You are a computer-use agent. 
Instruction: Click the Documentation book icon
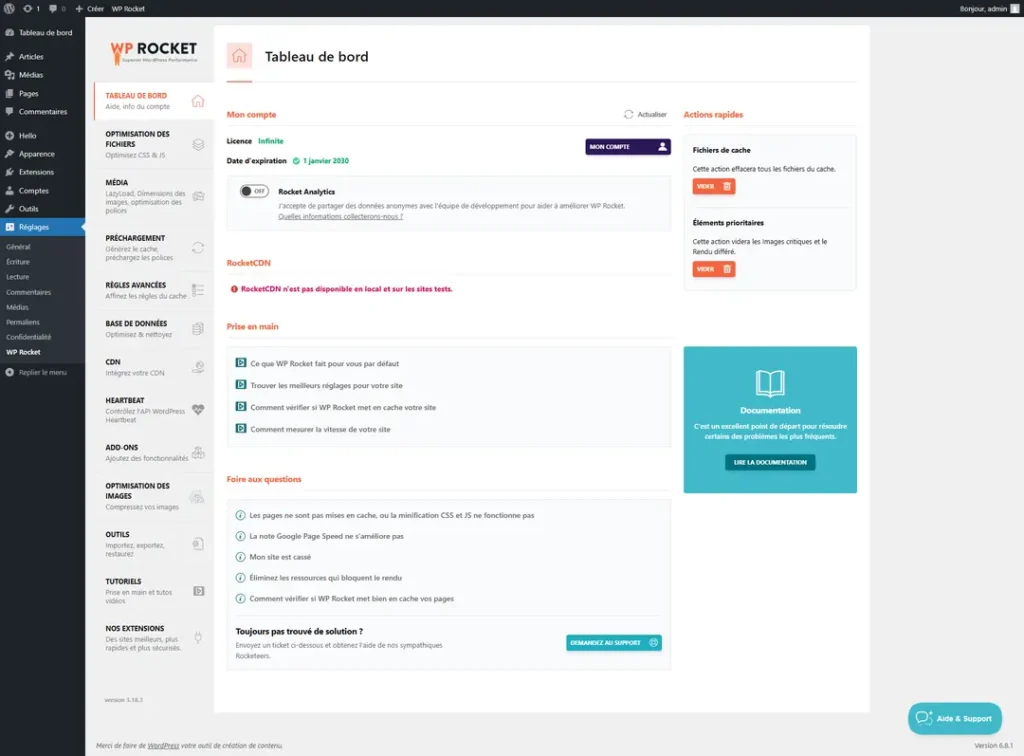tap(770, 383)
